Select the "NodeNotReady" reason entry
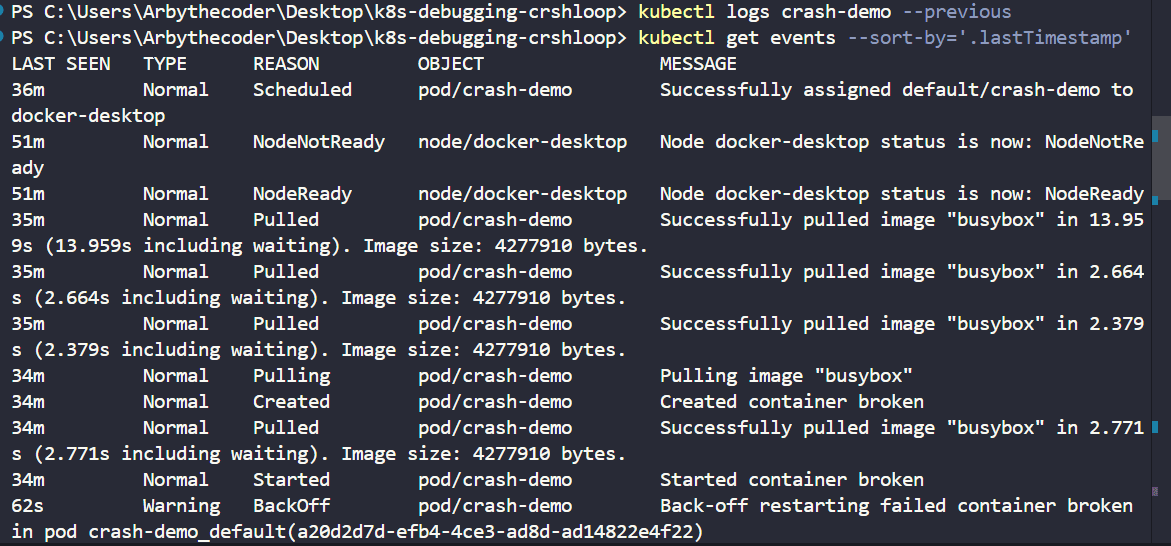This screenshot has height=546, width=1171. pyautogui.click(x=318, y=142)
